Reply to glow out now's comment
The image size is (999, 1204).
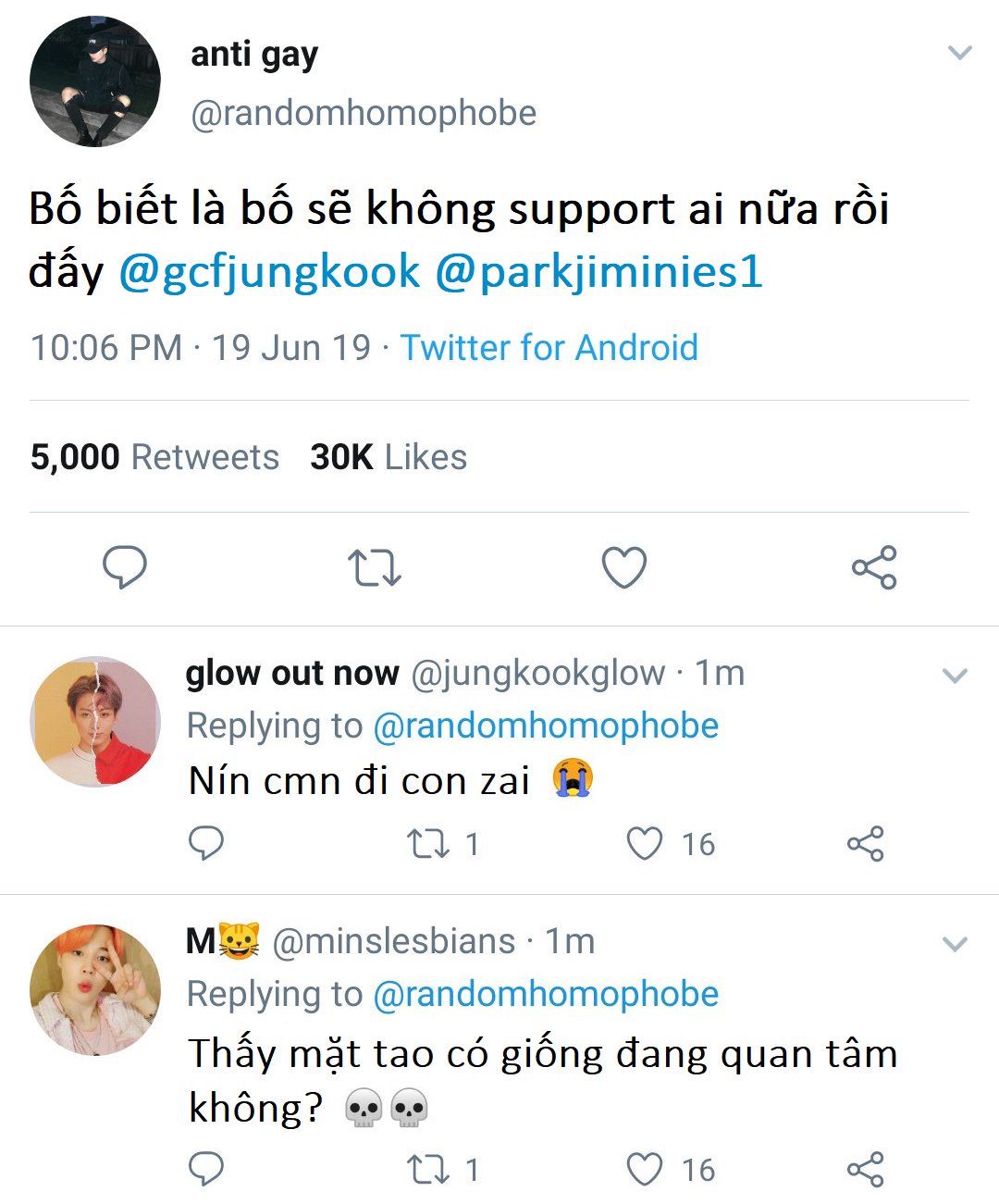point(206,843)
